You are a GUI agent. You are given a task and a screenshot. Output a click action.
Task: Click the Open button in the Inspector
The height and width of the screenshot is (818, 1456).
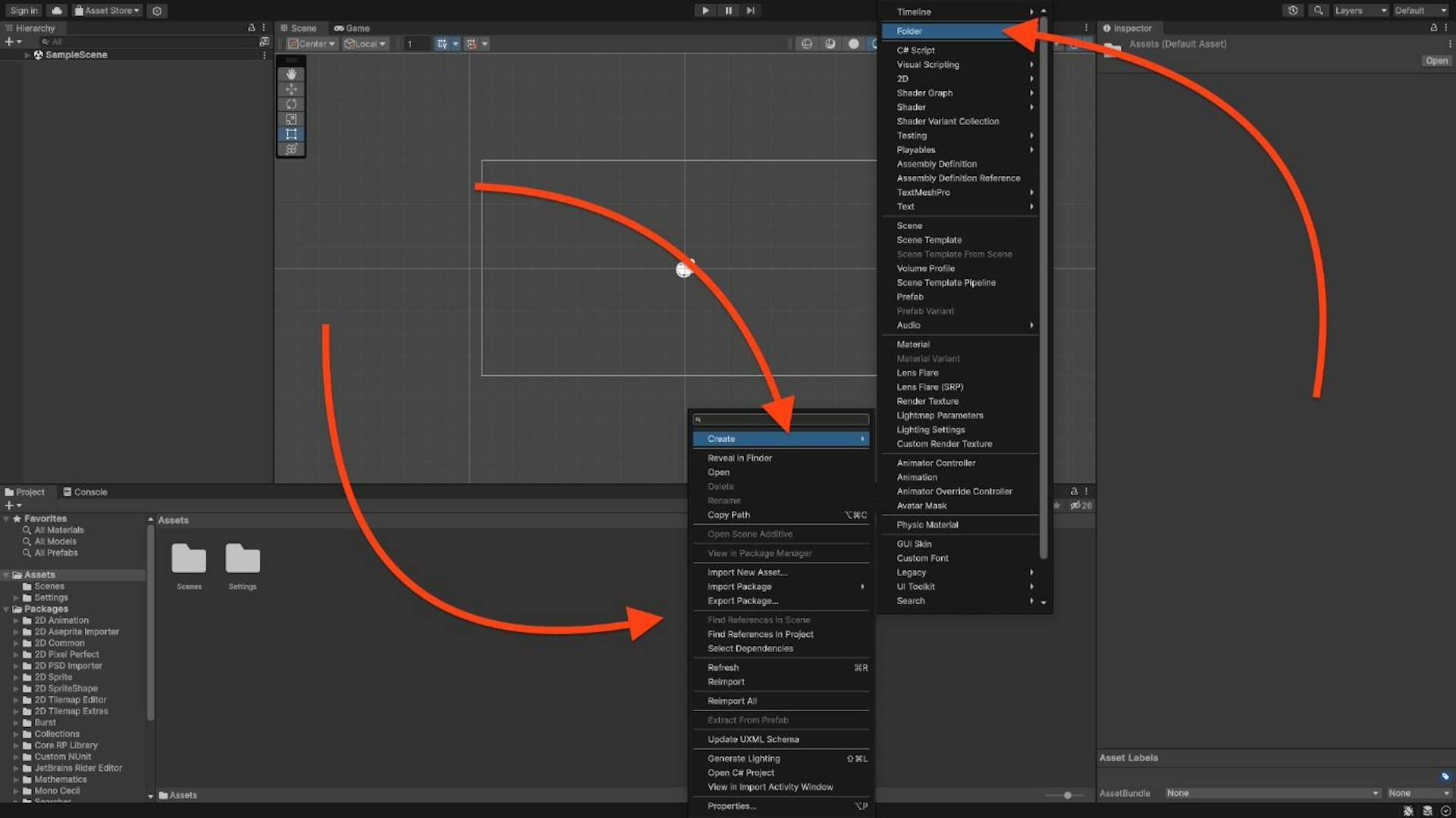(x=1436, y=60)
